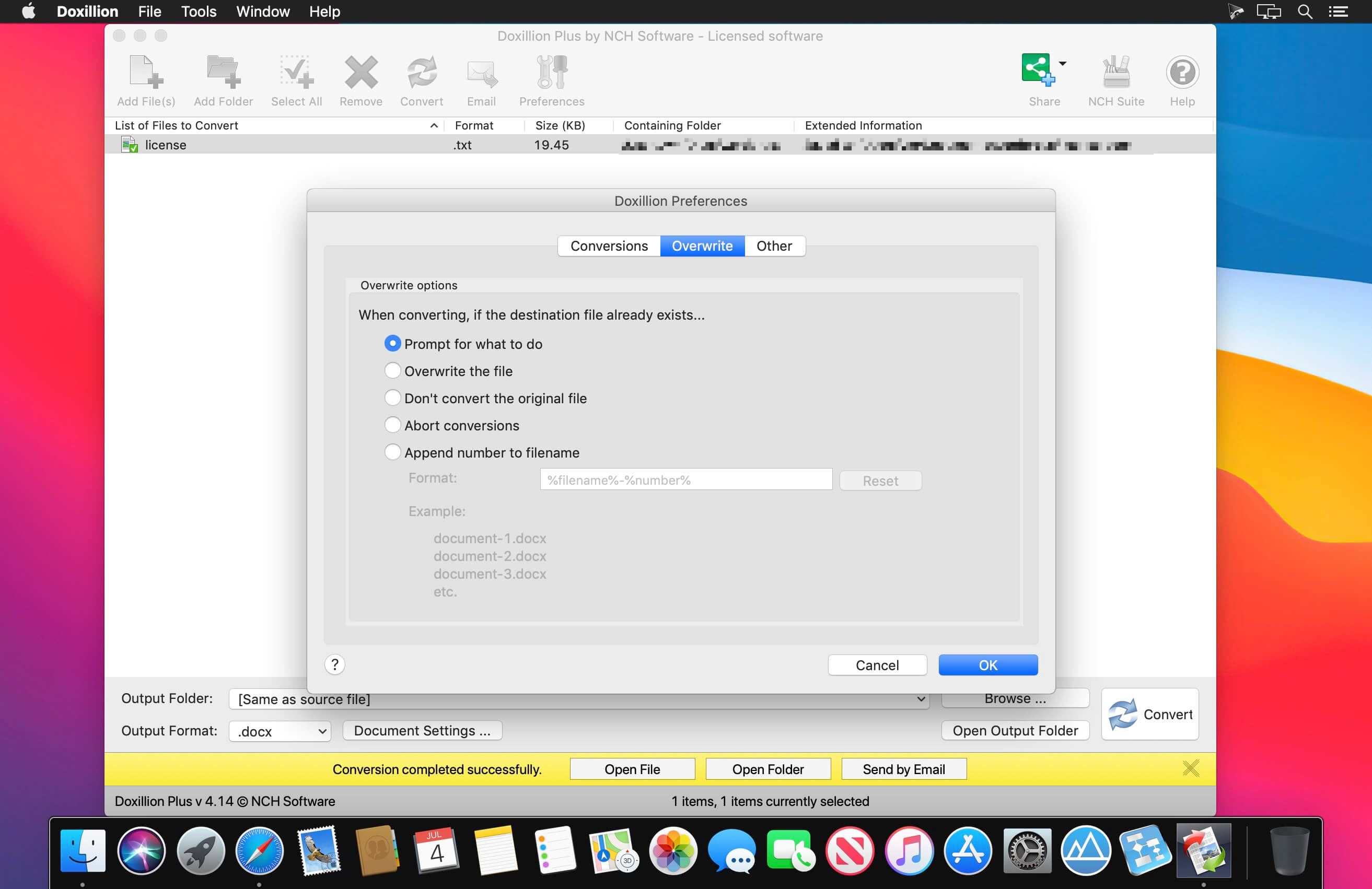This screenshot has height=889, width=1372.
Task: Dismiss the yellow notification bar with X
Action: coord(1191,768)
